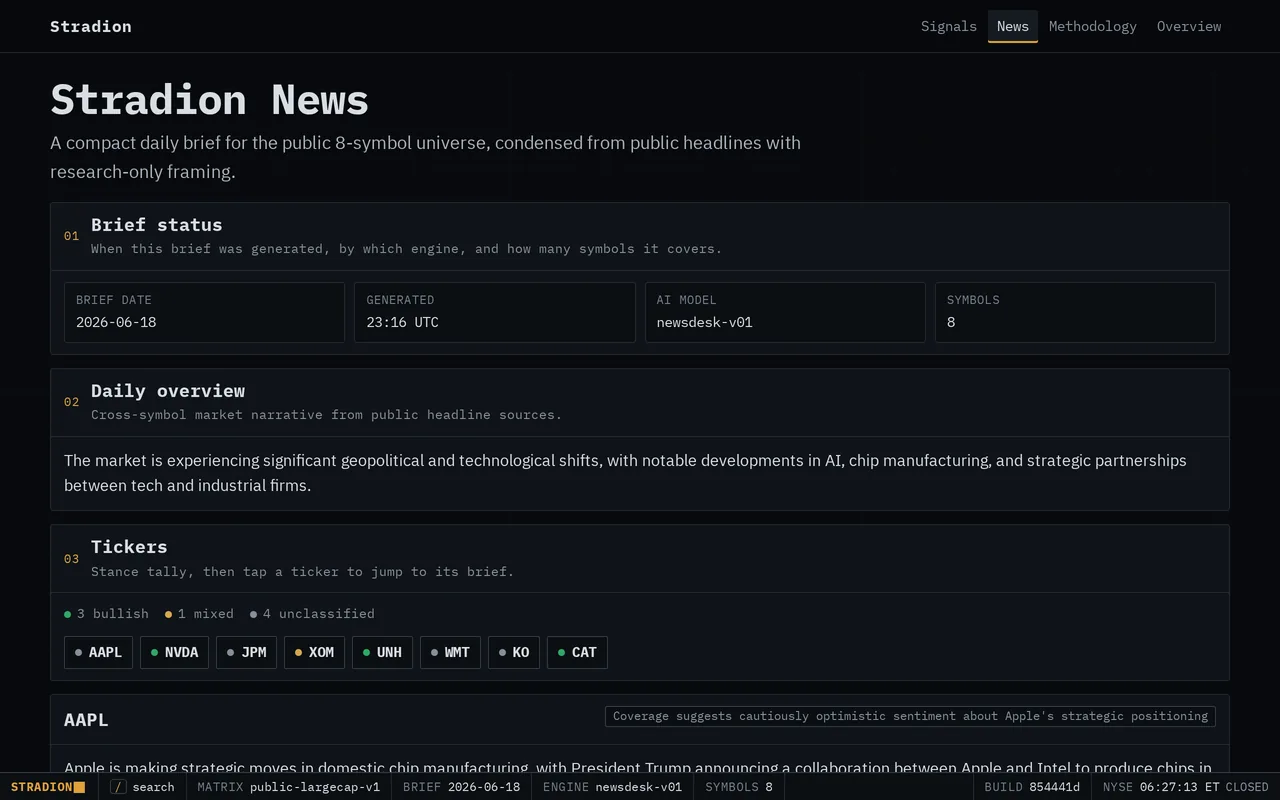The image size is (1280, 800).
Task: Click the GENERATED 23:16 UTC card
Action: click(x=494, y=312)
